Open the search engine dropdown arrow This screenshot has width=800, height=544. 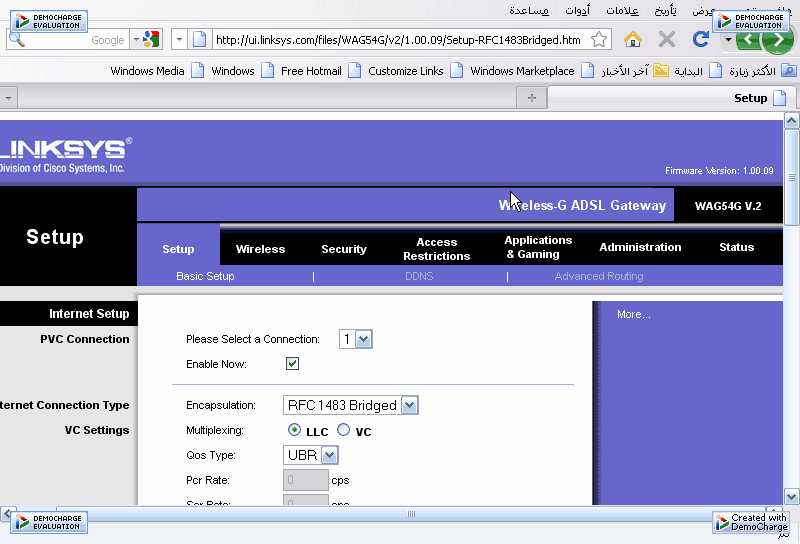[136, 40]
